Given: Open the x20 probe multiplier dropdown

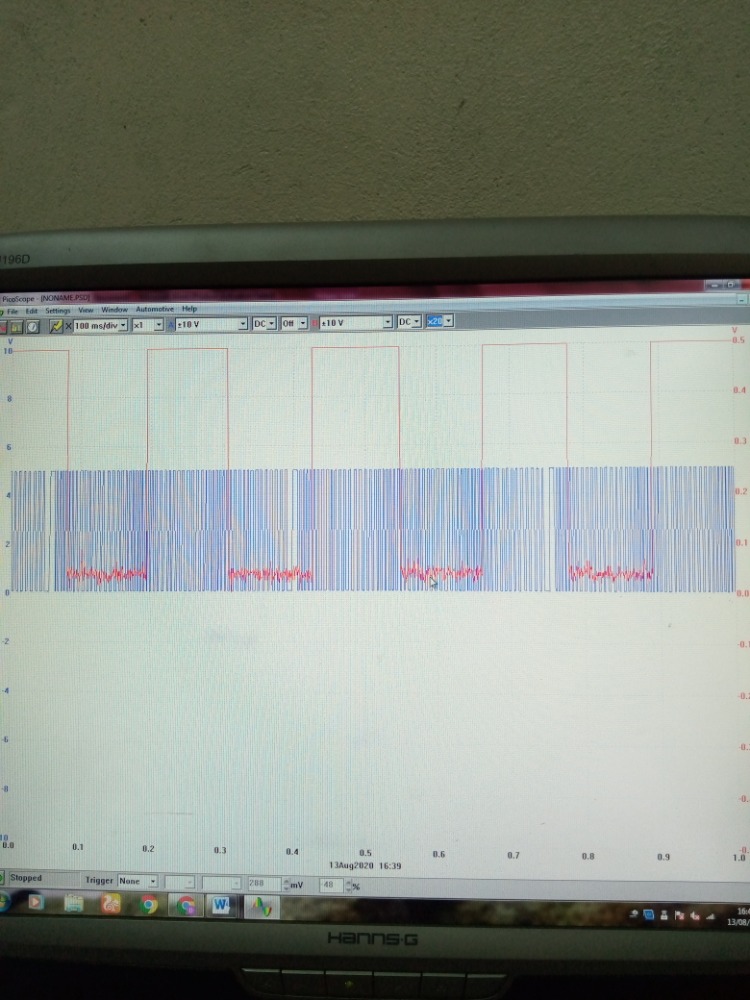Looking at the screenshot, I should coord(440,321).
